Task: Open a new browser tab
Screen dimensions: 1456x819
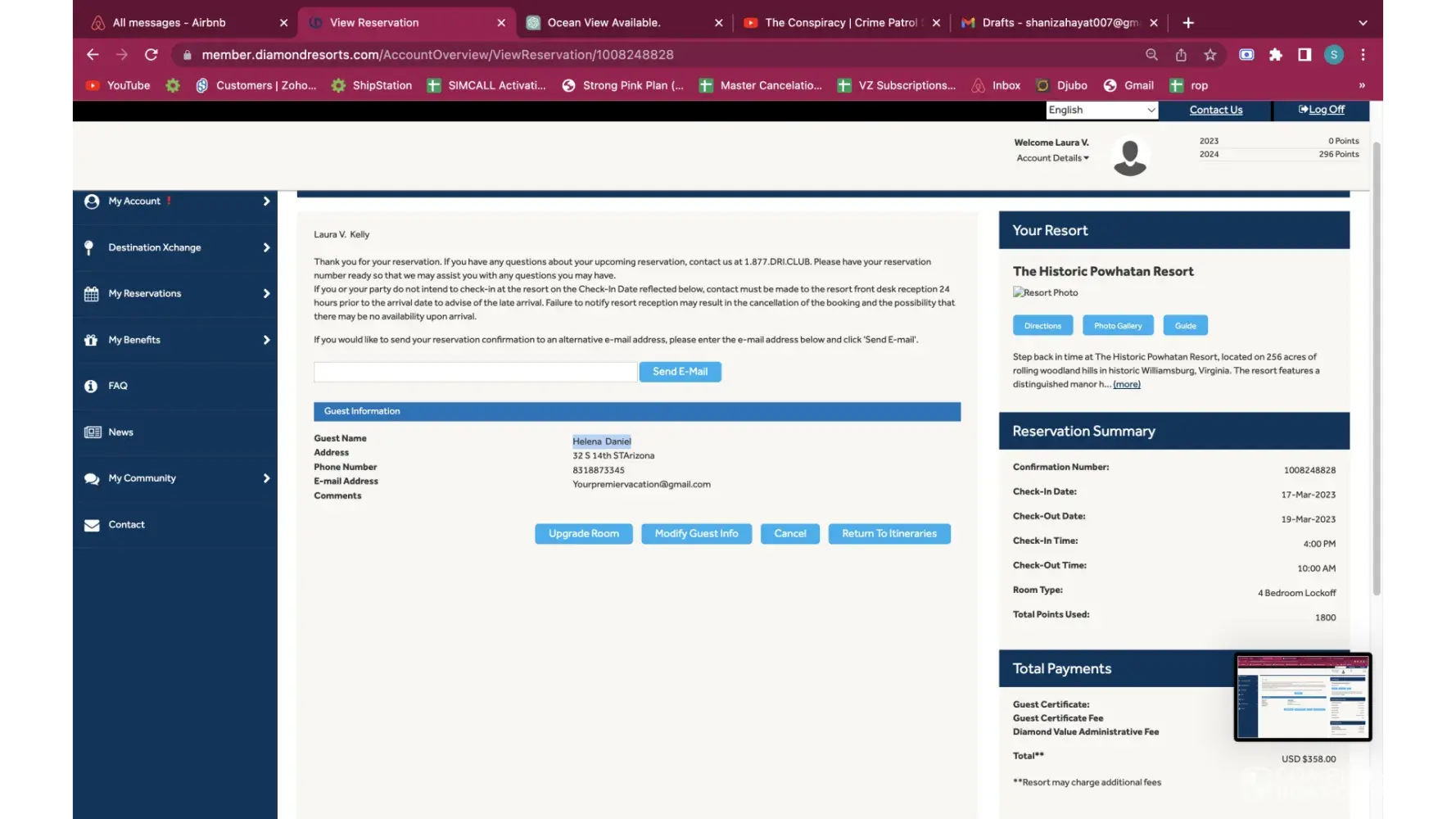Action: tap(1188, 23)
